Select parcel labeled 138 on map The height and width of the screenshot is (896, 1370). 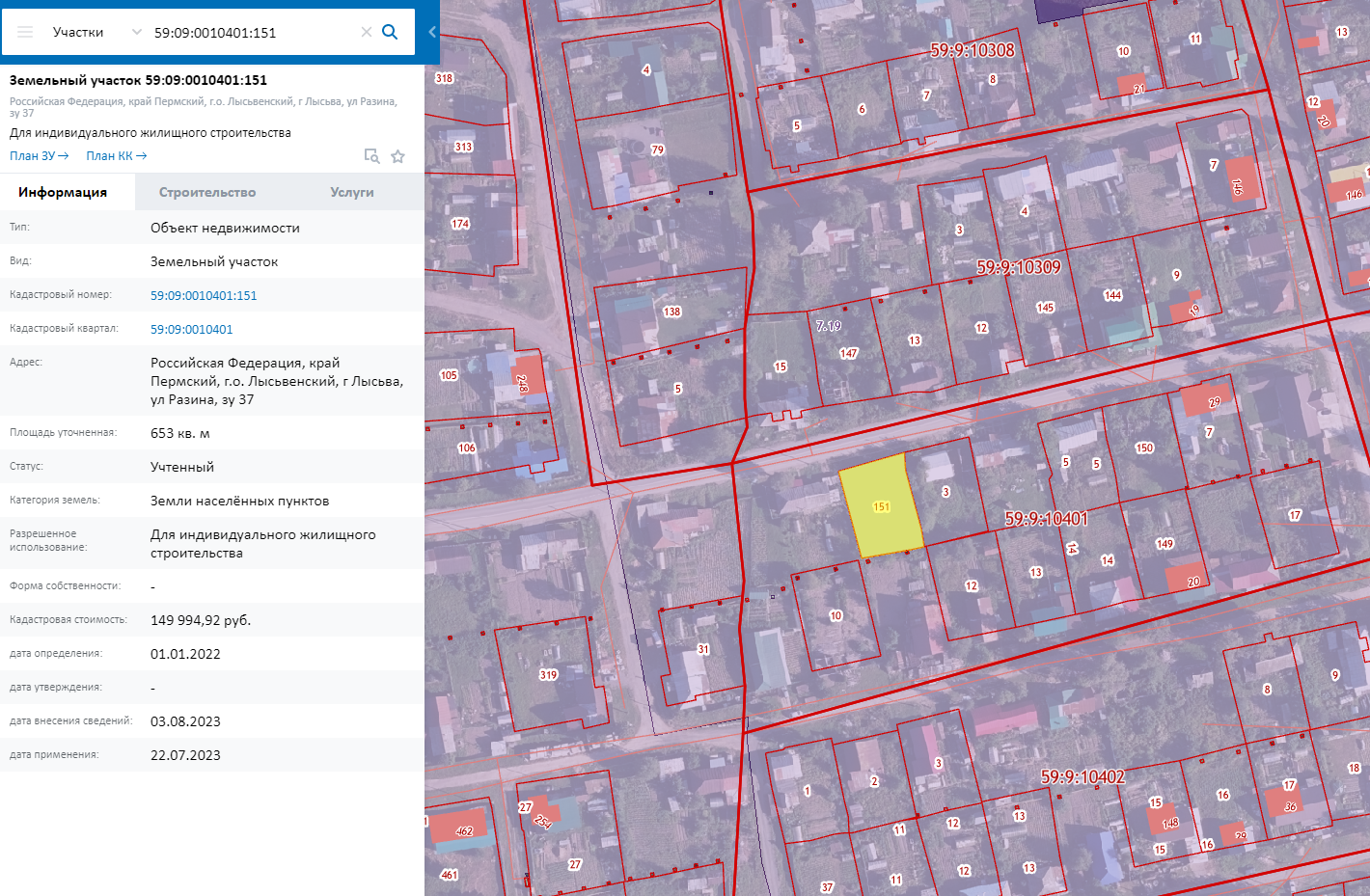[x=671, y=312]
